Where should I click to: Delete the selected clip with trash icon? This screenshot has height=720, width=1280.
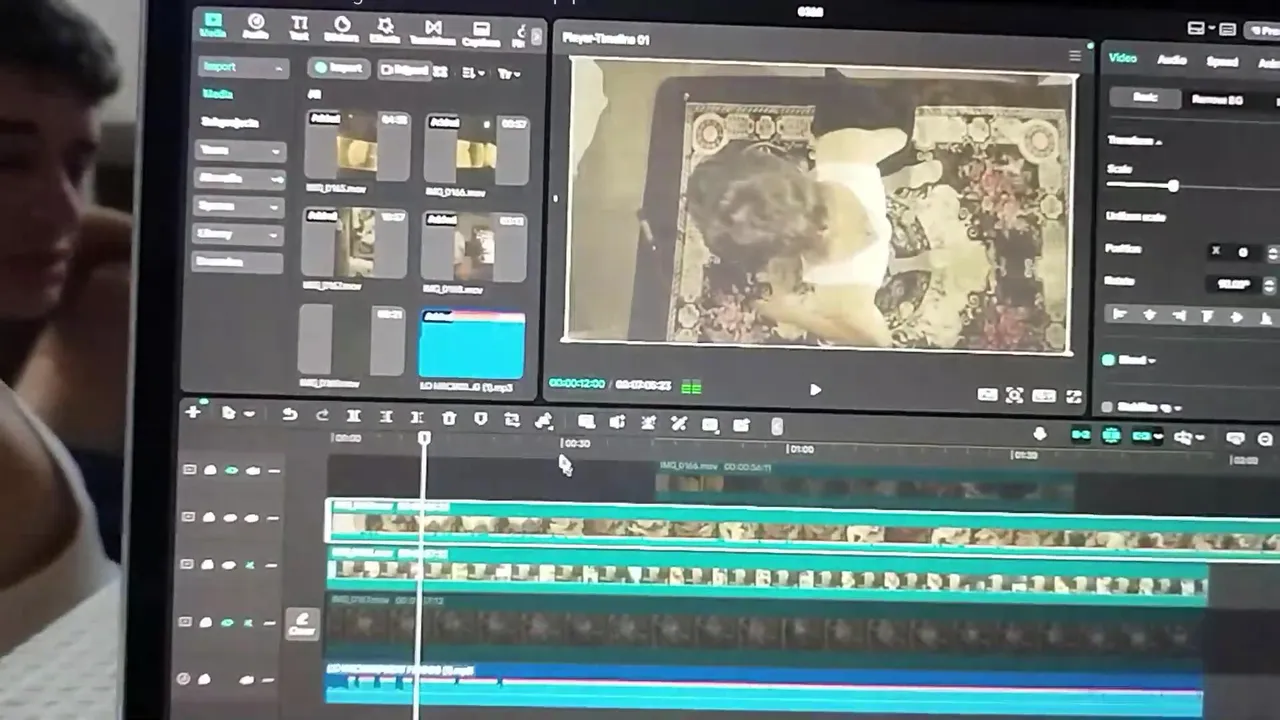coord(449,419)
